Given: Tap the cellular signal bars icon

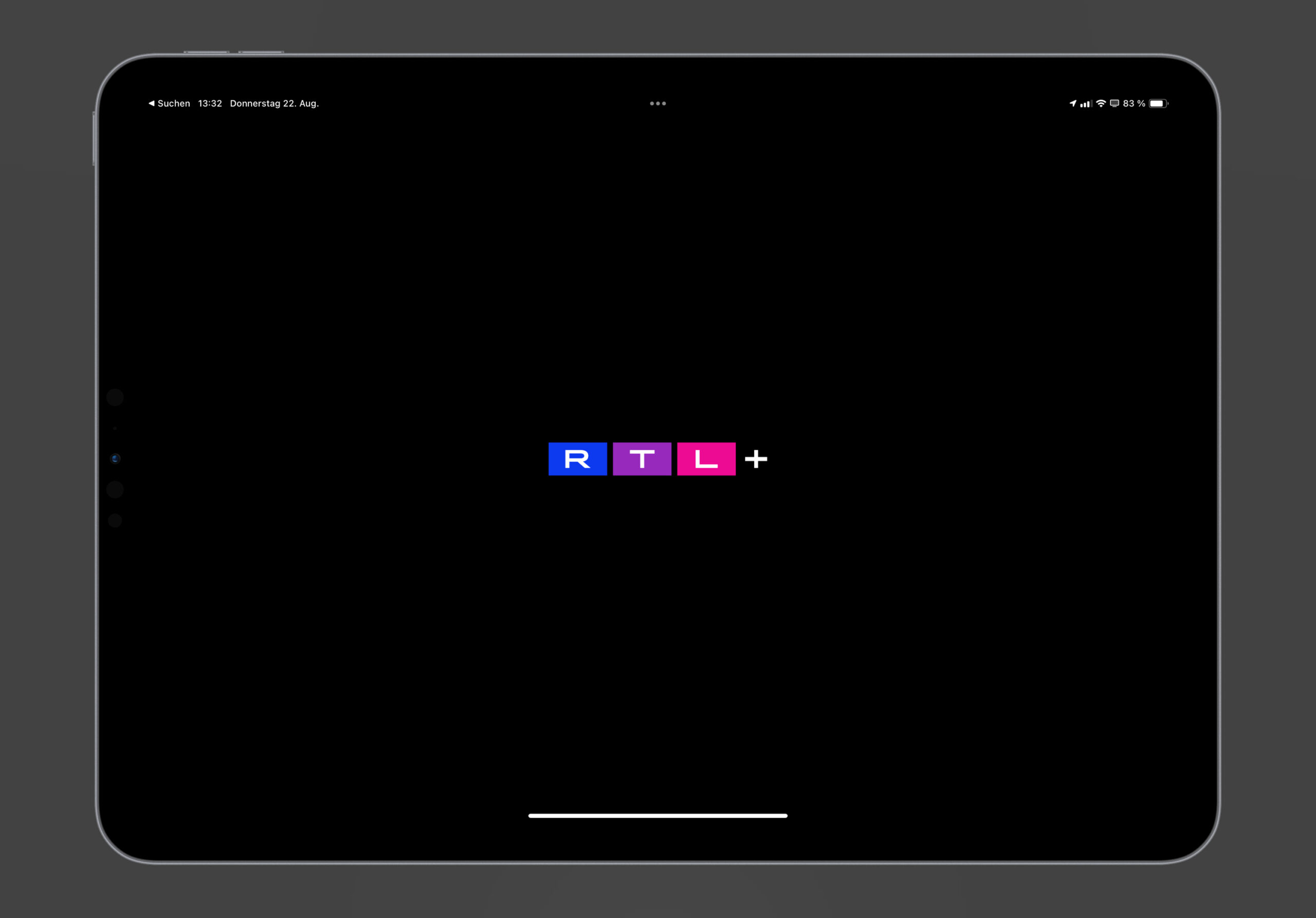Looking at the screenshot, I should (1086, 104).
